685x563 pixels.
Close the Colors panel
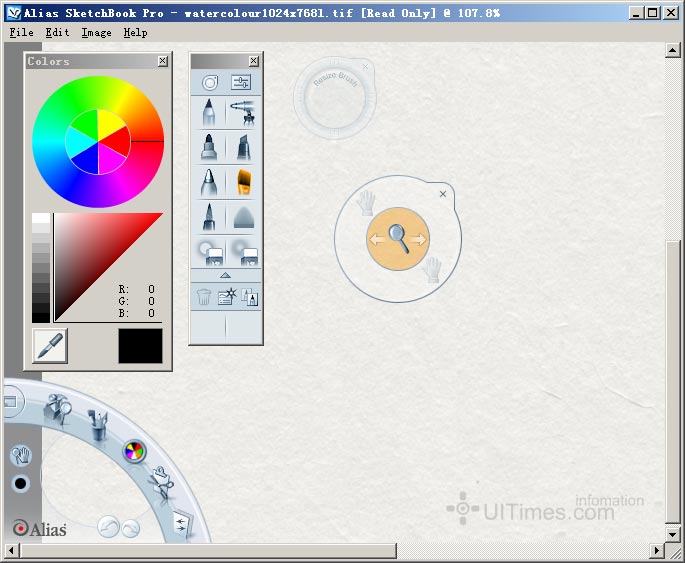(x=162, y=61)
